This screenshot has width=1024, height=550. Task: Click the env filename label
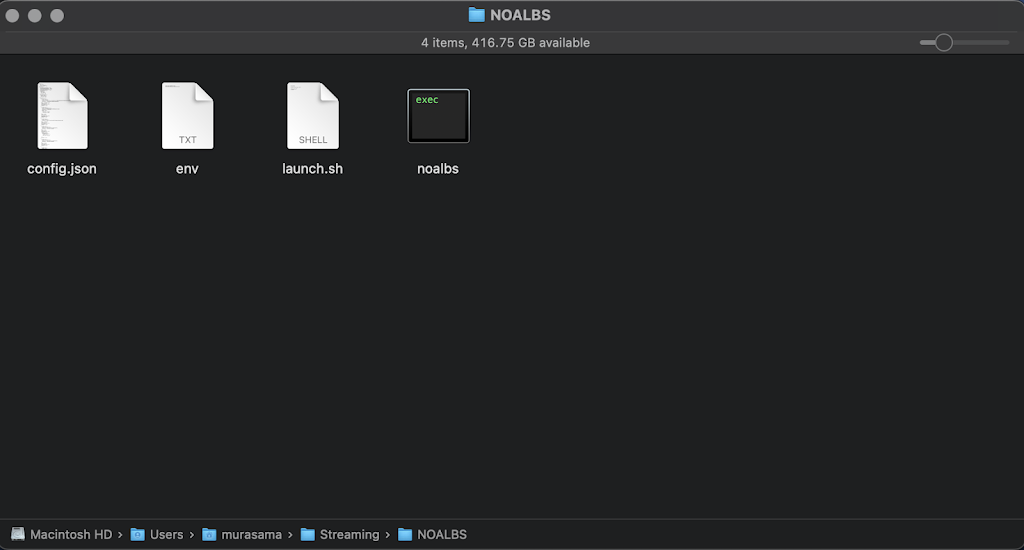click(x=187, y=169)
